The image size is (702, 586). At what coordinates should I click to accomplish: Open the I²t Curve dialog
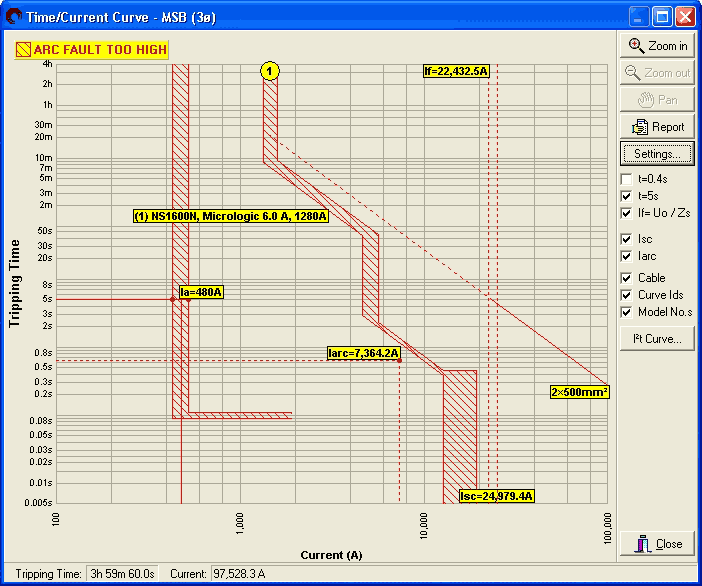click(657, 339)
